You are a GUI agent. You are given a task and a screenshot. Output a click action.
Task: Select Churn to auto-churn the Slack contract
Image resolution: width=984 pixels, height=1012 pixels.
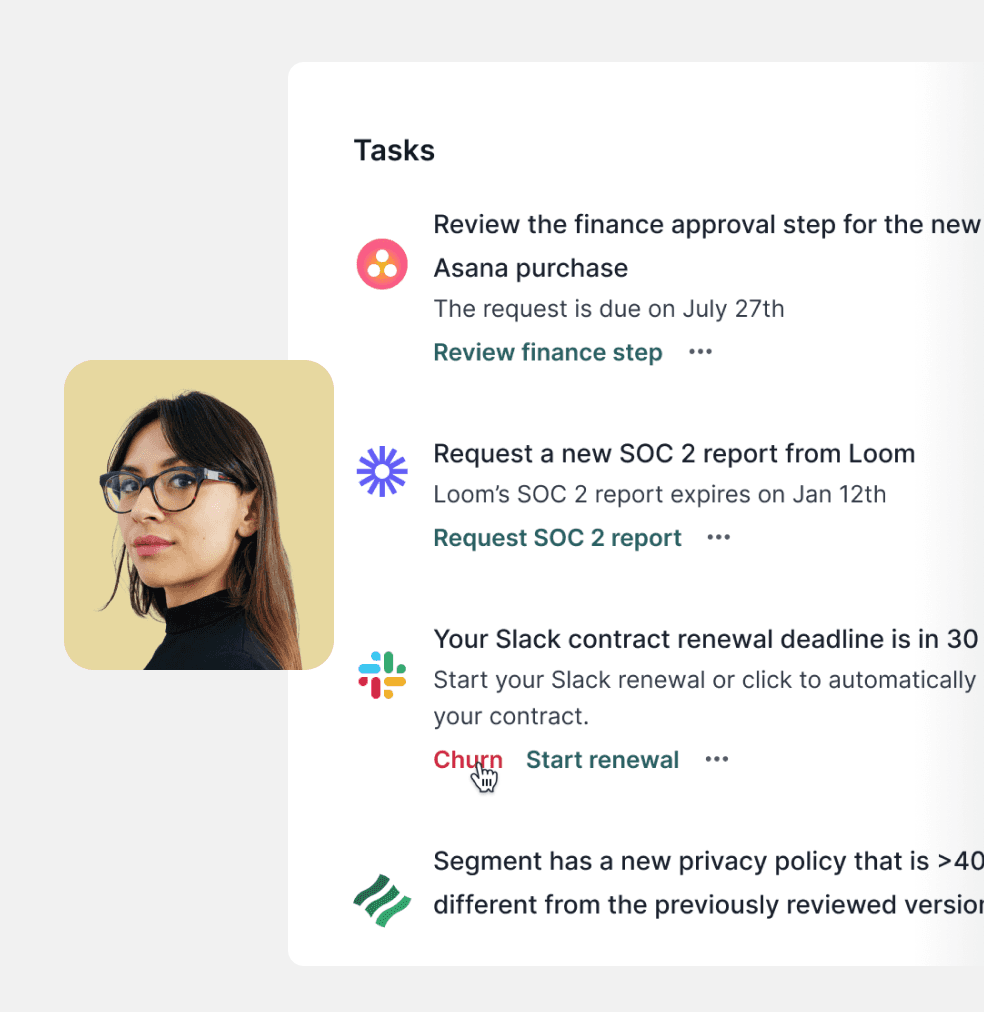tap(467, 759)
